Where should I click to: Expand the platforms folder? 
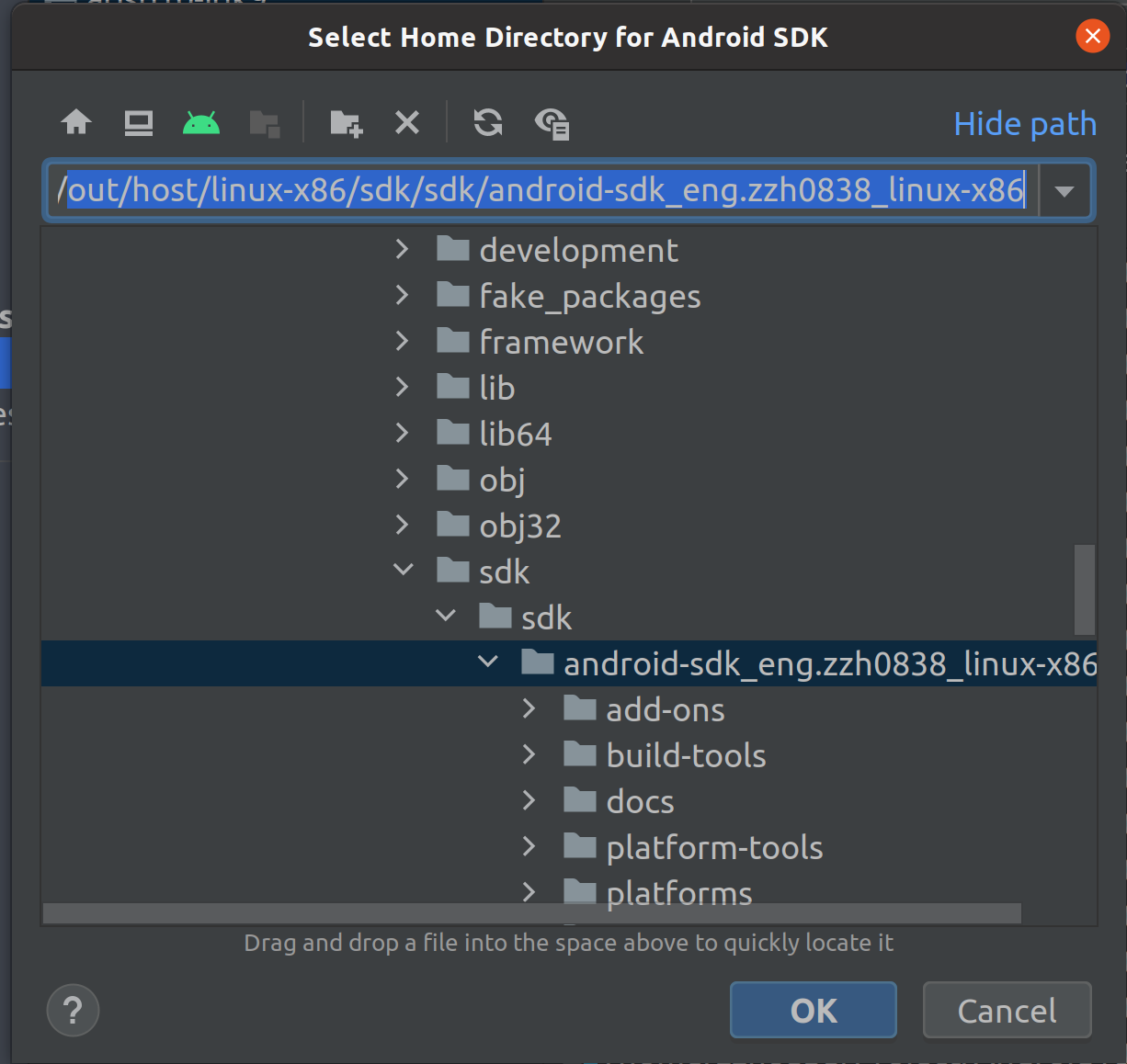pyautogui.click(x=529, y=891)
